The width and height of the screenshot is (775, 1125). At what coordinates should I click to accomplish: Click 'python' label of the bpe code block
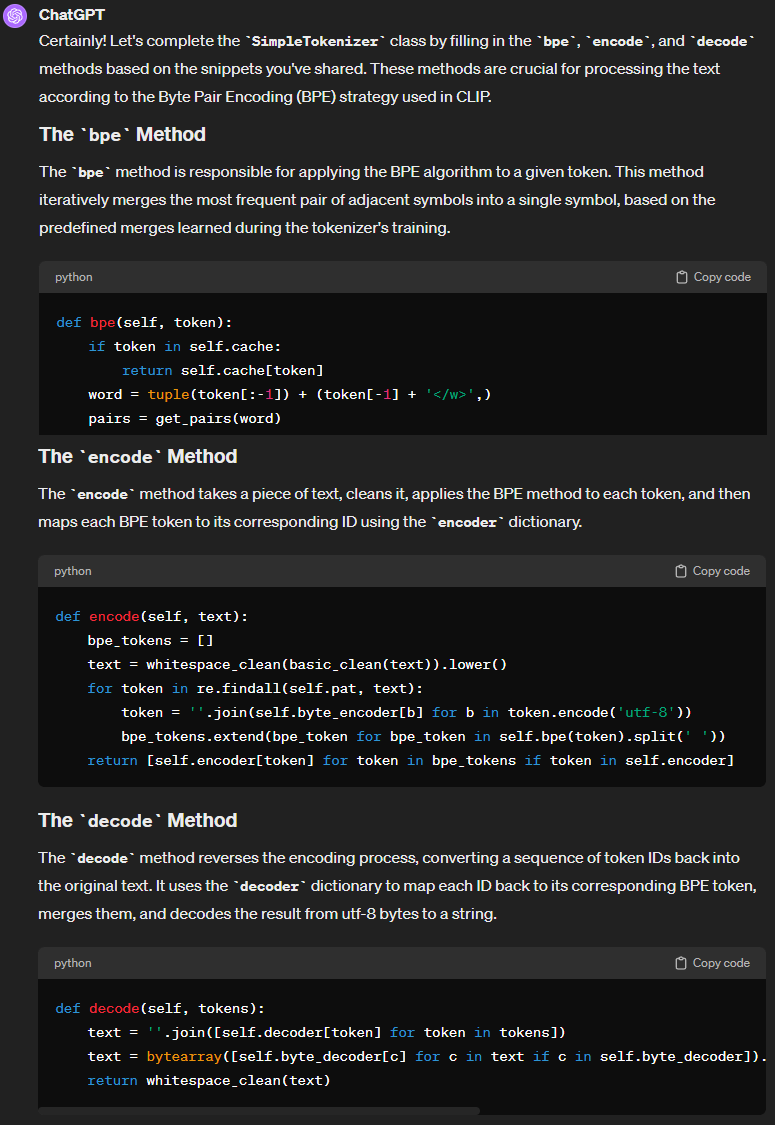click(x=74, y=277)
